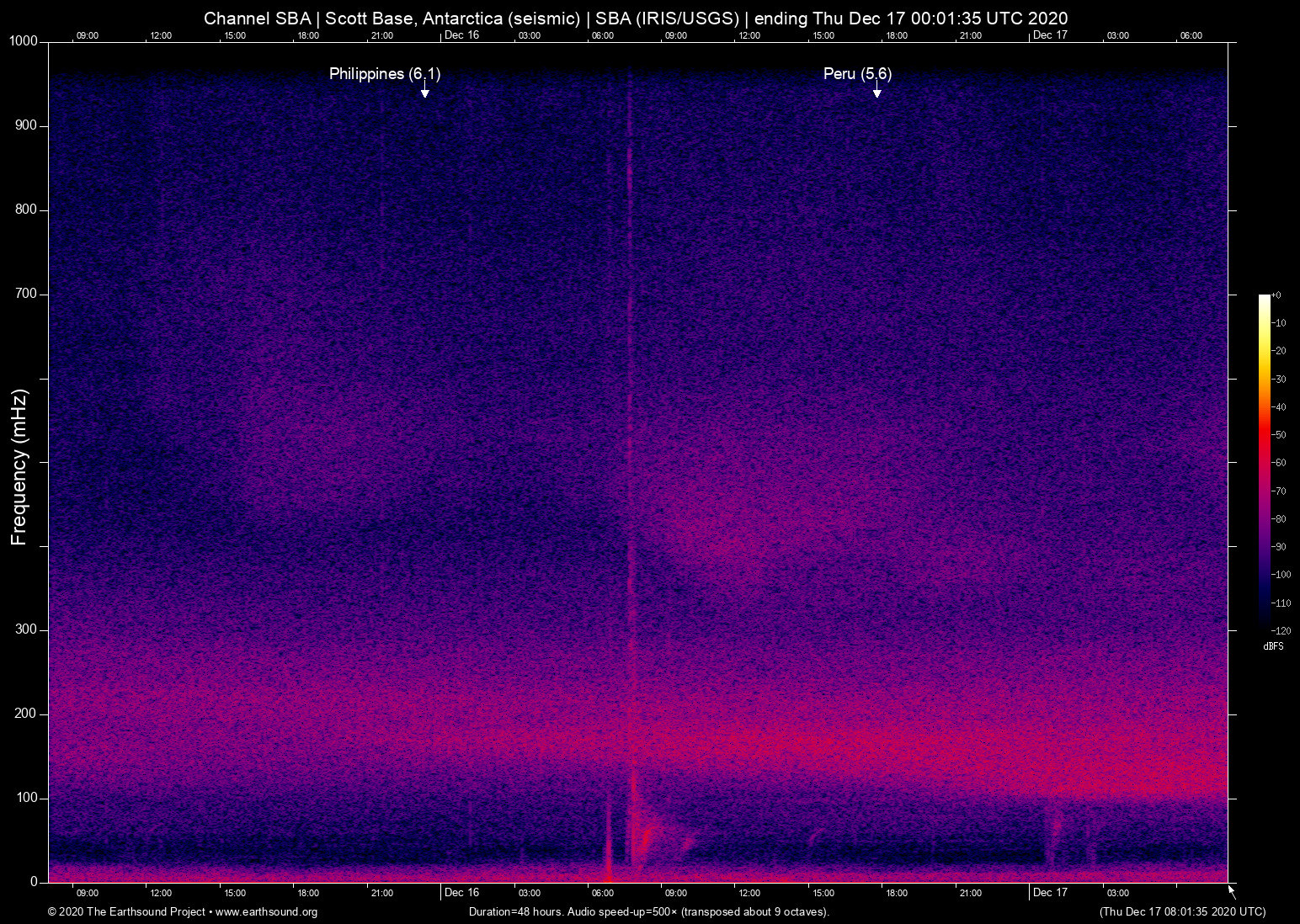1300x924 pixels.
Task: Click the dBFS label under the color scale
Action: click(1273, 646)
